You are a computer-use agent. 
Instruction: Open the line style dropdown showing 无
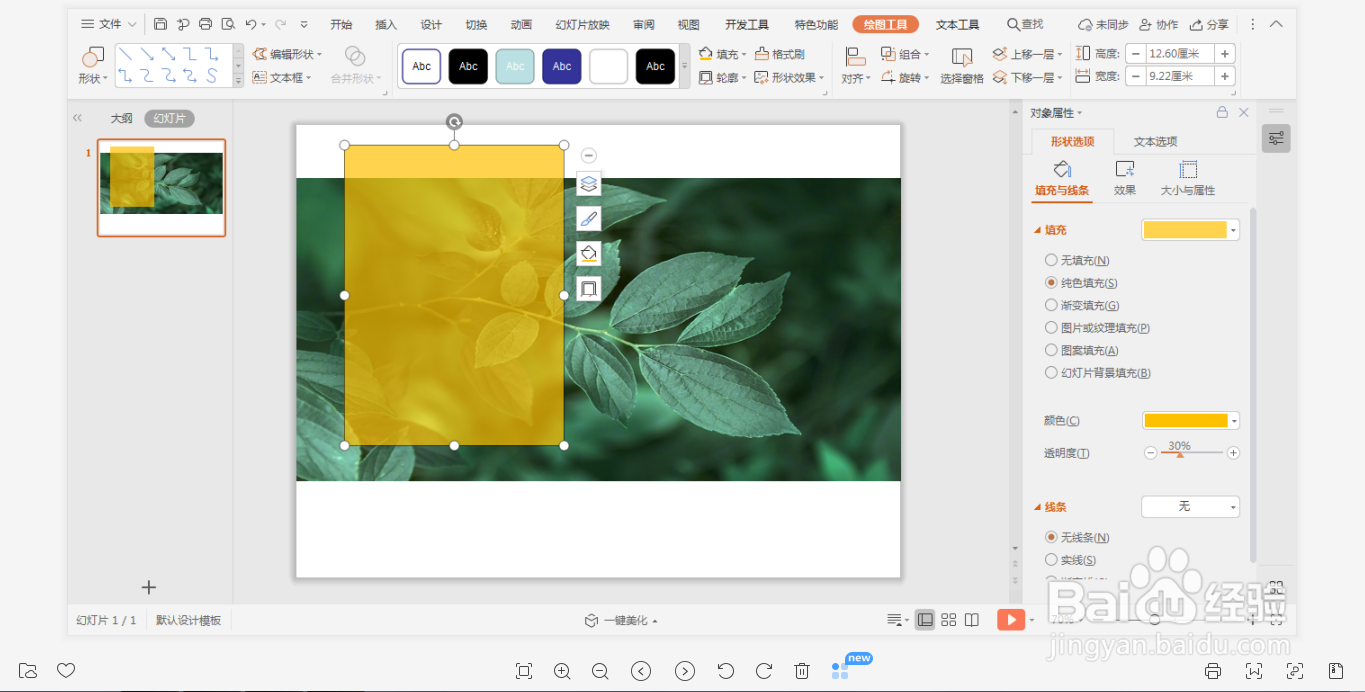tap(1191, 507)
